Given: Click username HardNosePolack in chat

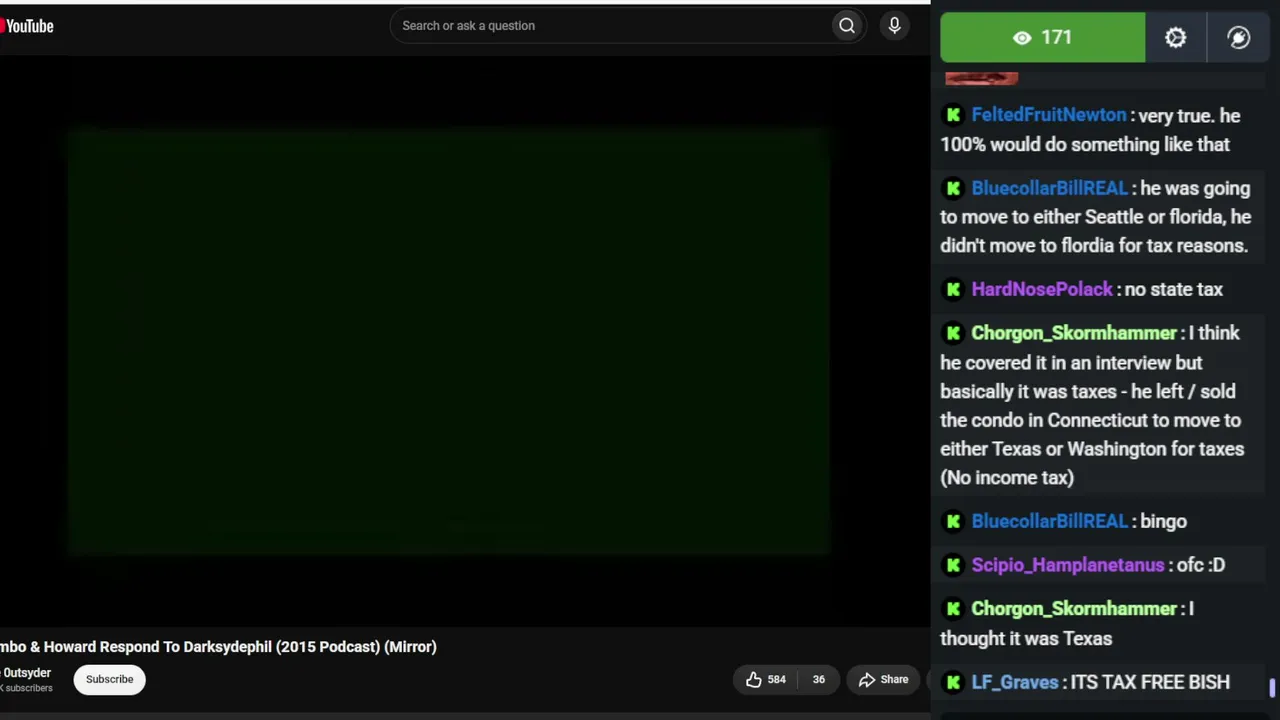Looking at the screenshot, I should pos(1042,289).
